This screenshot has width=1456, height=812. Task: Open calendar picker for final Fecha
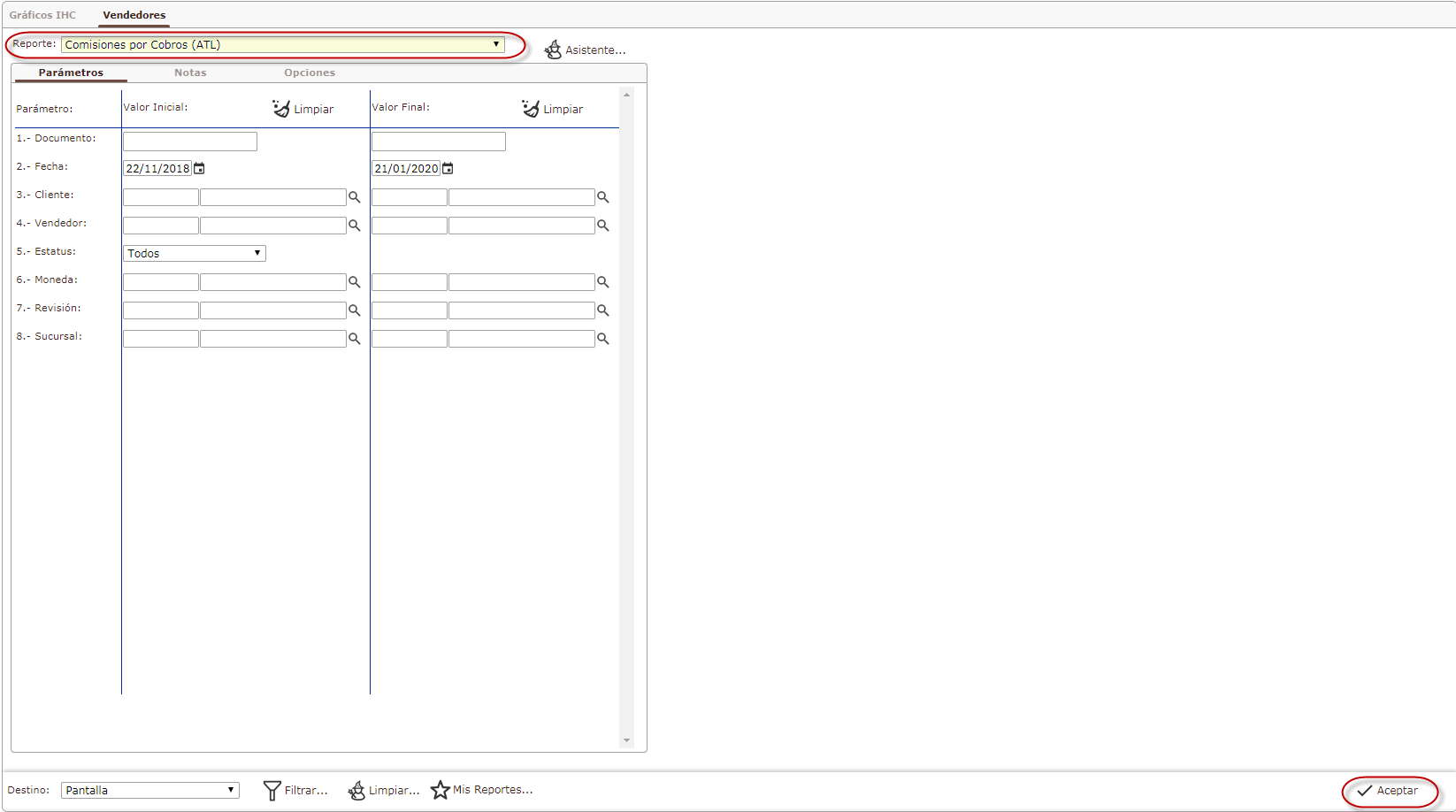(x=448, y=168)
